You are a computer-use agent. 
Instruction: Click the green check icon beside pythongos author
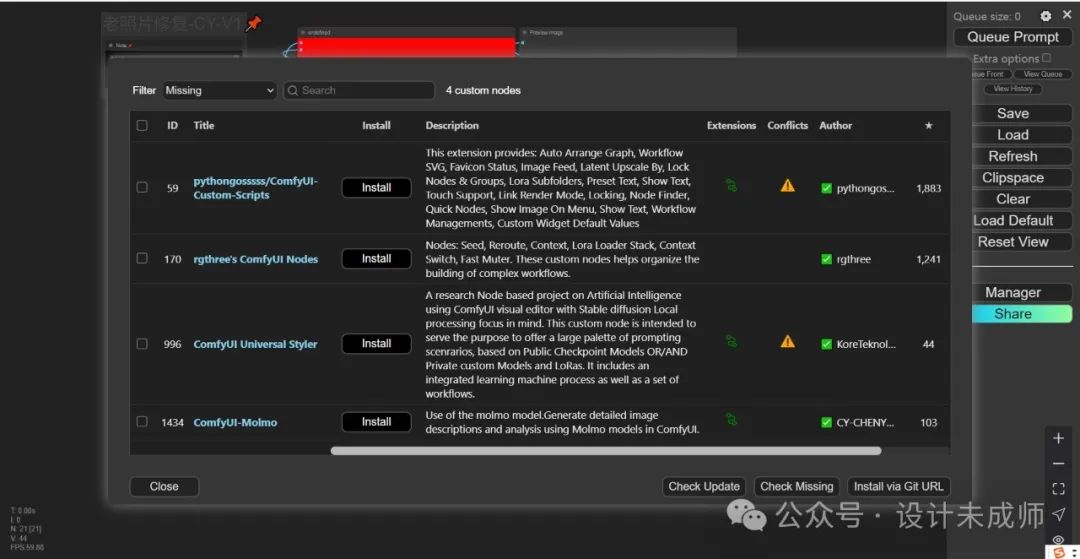pos(827,188)
